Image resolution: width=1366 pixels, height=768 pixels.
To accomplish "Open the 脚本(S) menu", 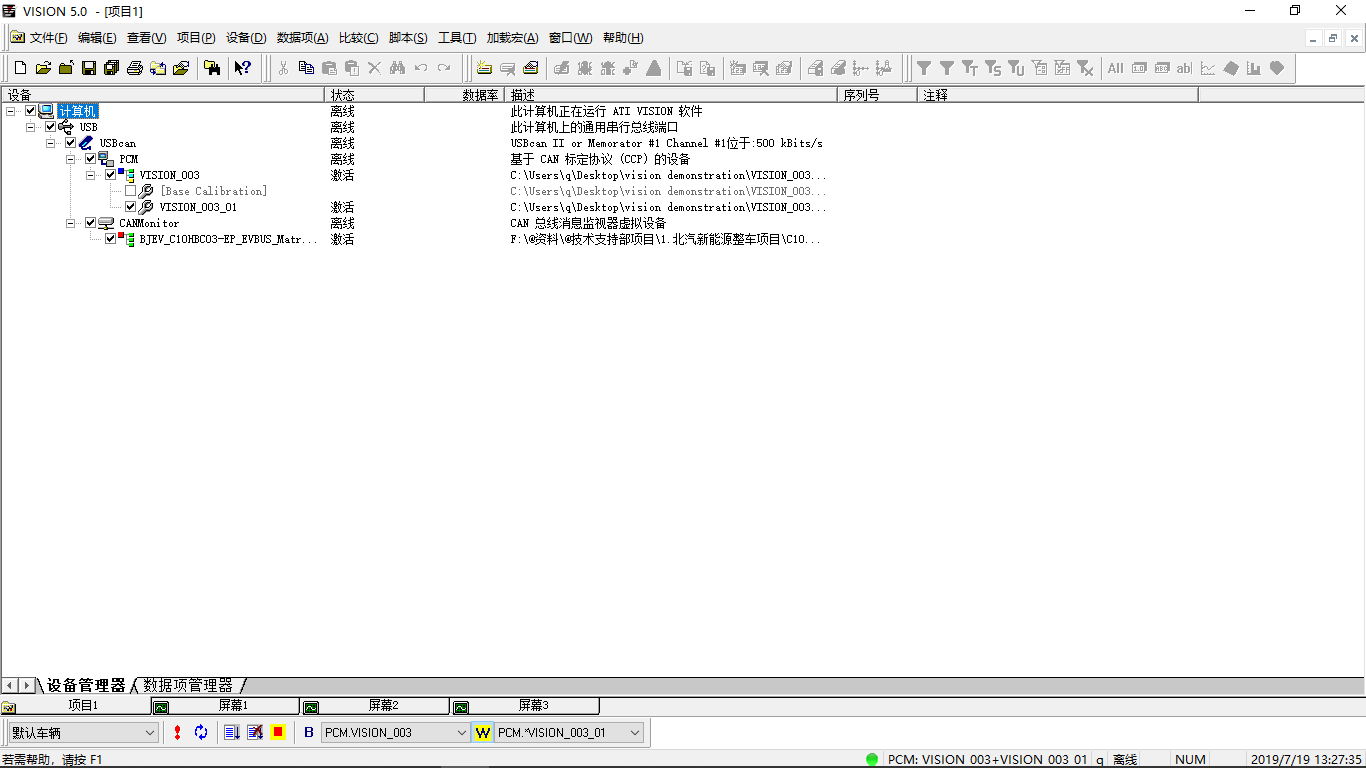I will pyautogui.click(x=408, y=38).
